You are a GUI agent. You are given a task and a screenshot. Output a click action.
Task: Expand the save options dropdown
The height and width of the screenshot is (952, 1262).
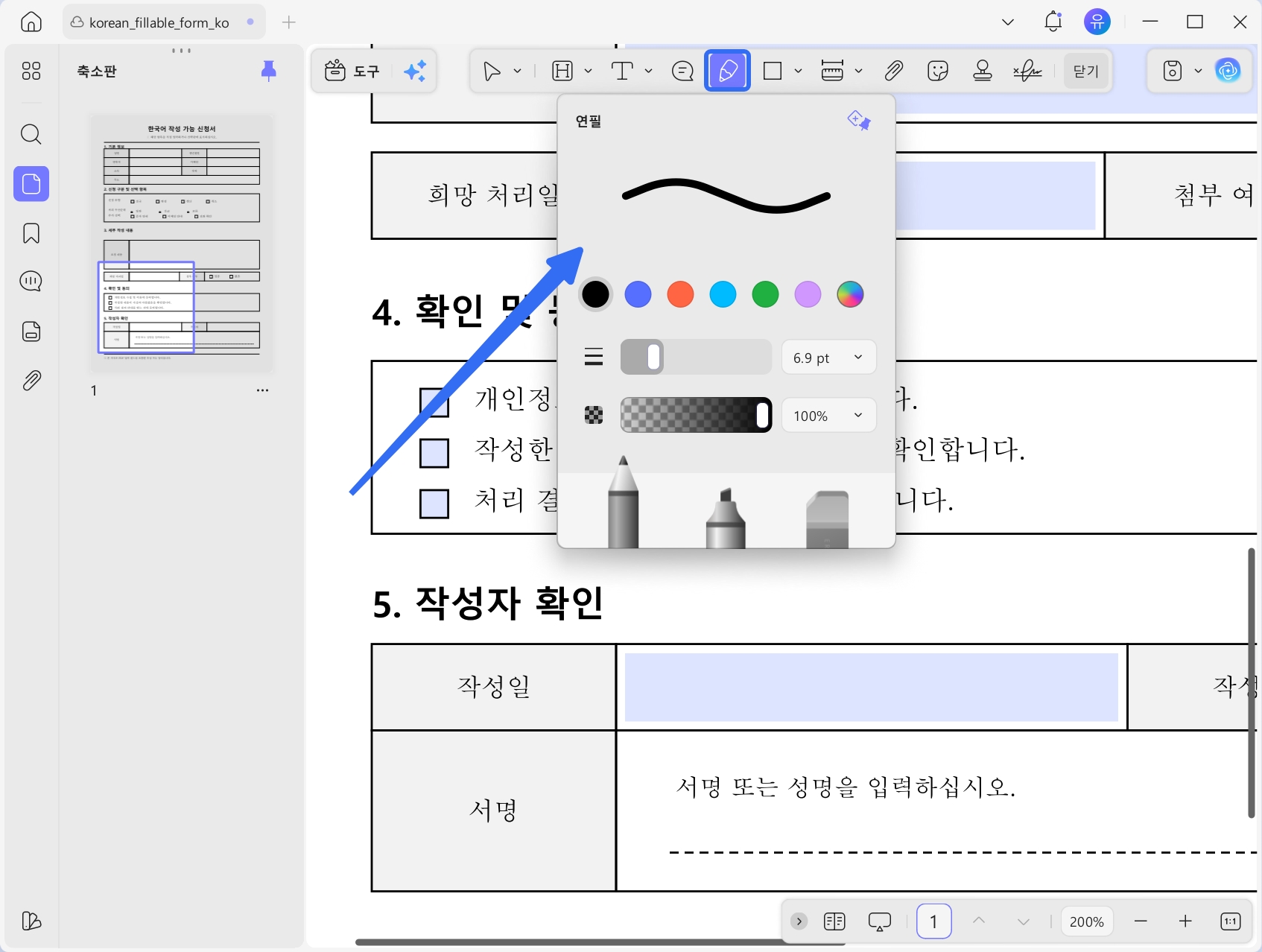click(1198, 71)
